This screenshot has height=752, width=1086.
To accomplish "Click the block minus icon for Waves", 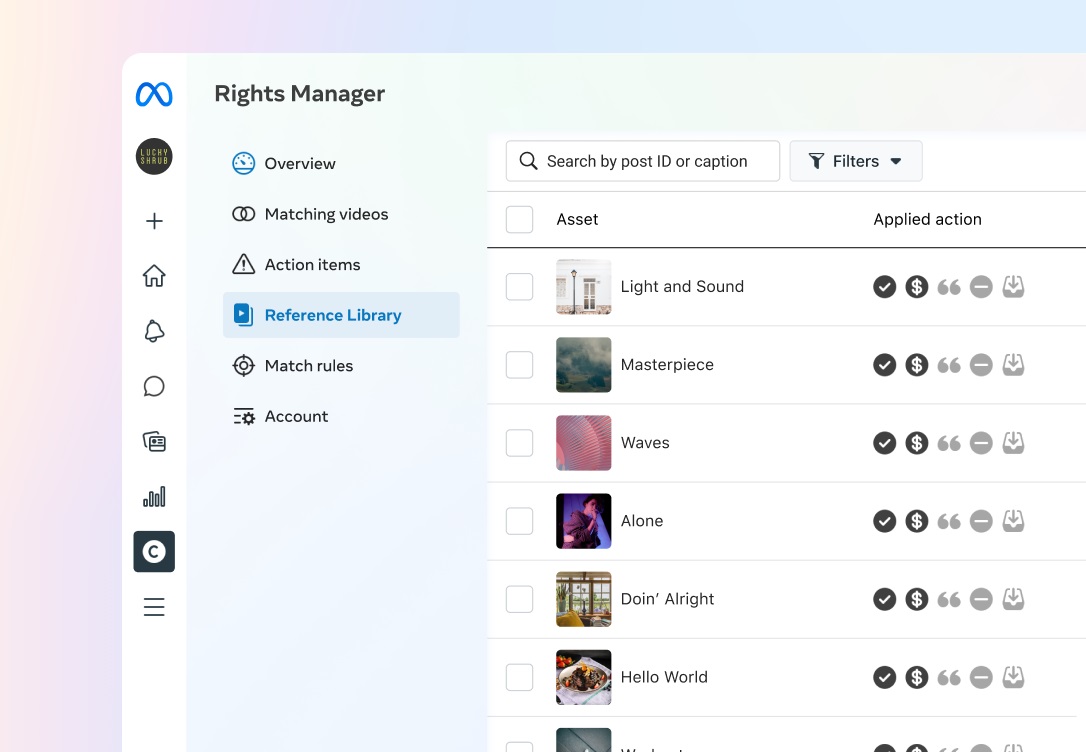I will coord(981,443).
